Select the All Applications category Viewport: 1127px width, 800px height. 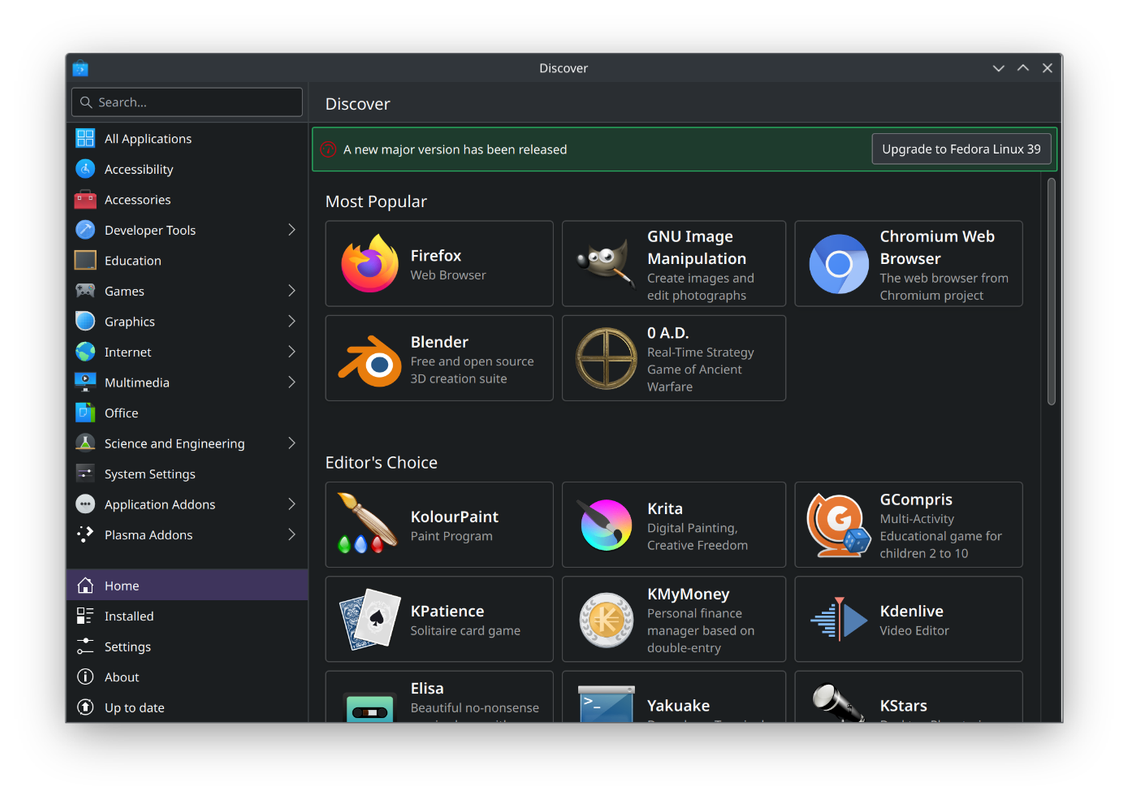[187, 138]
